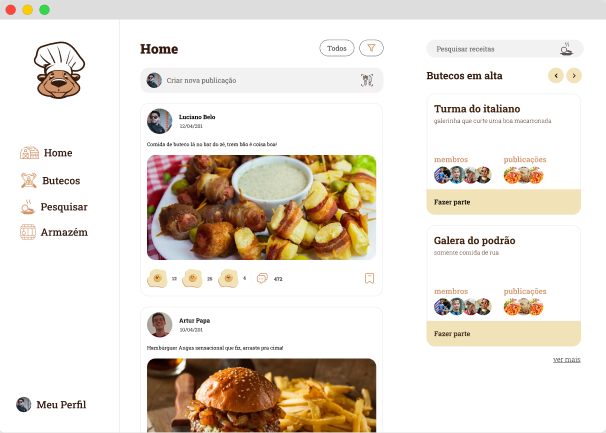606x433 pixels.
Task: Click the third egg reaction on the post
Action: tap(228, 278)
